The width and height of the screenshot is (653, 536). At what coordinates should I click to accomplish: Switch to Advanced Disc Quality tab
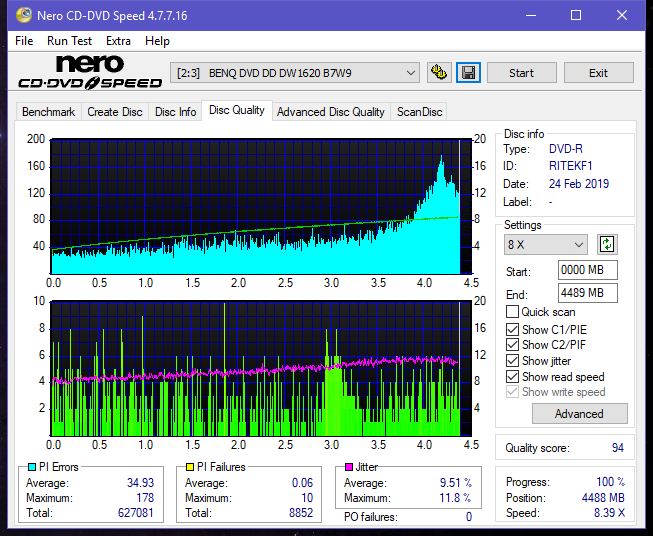coord(331,112)
